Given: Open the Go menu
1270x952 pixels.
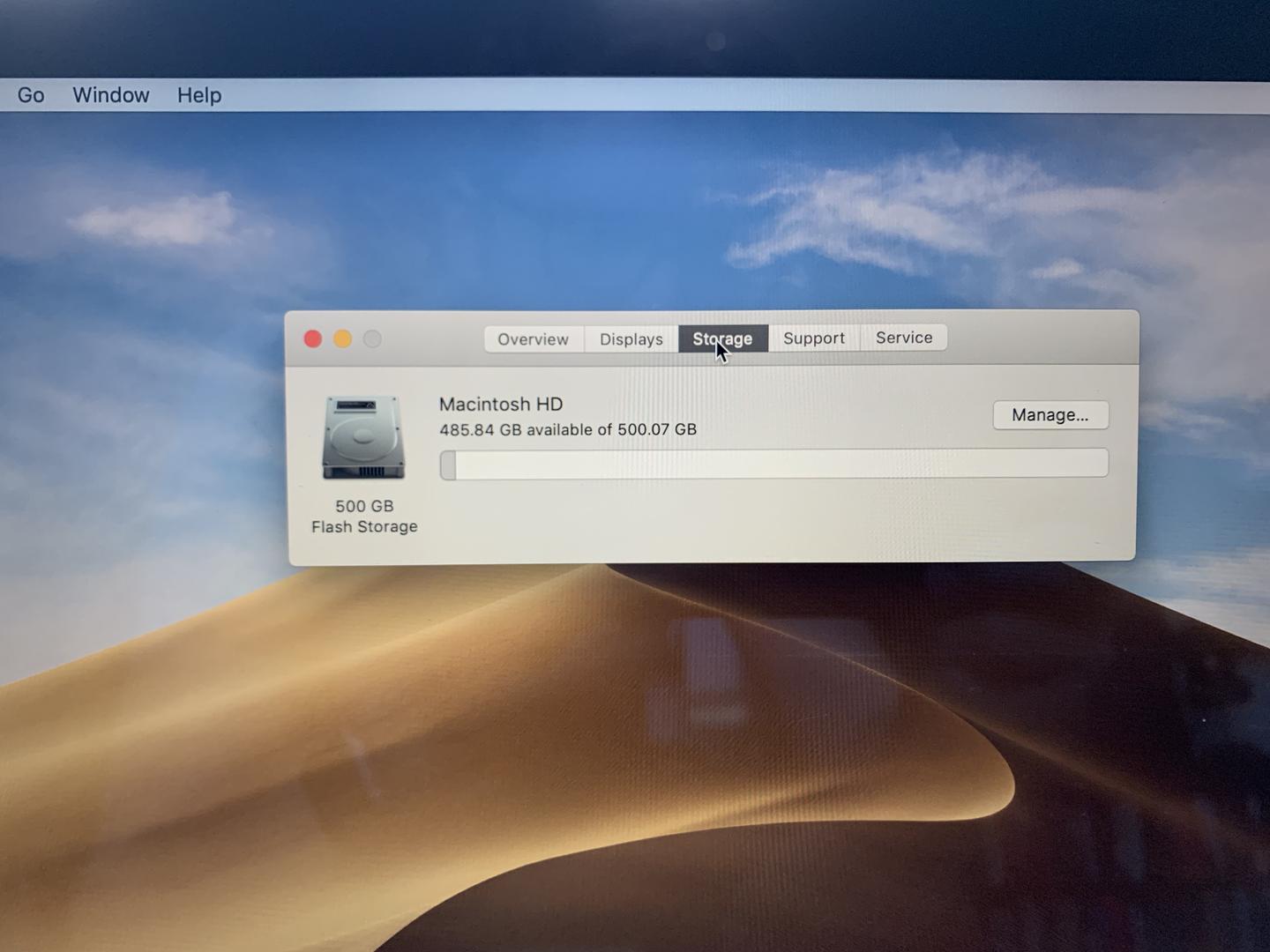Looking at the screenshot, I should click(x=31, y=95).
